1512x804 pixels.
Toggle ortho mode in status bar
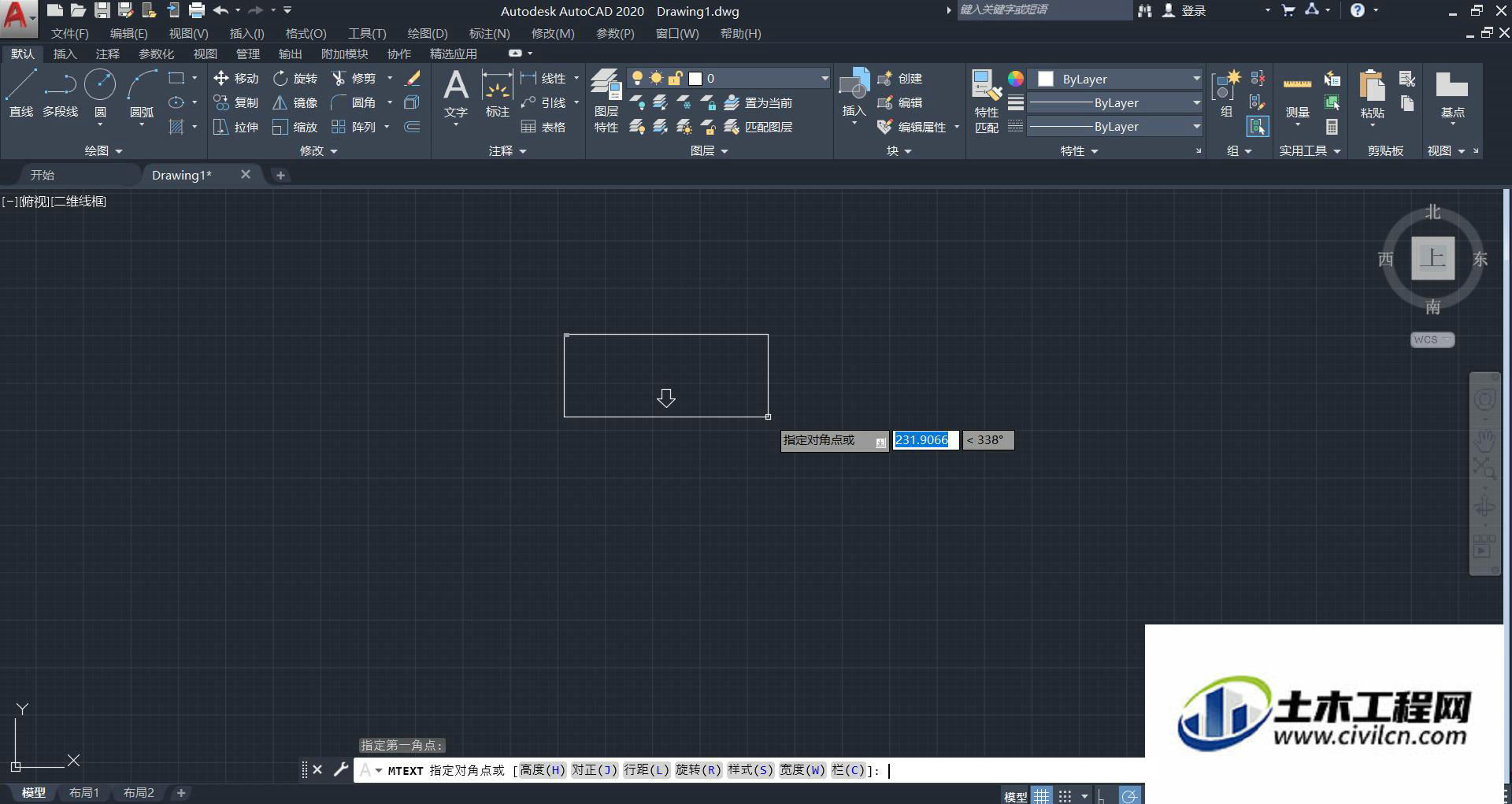click(x=1102, y=795)
